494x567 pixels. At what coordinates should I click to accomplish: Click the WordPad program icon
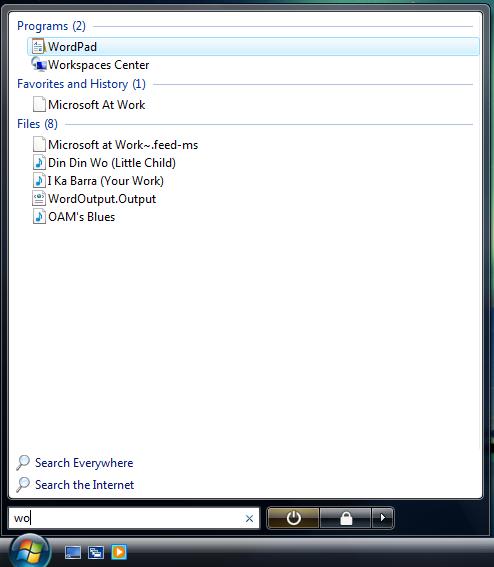(x=38, y=47)
